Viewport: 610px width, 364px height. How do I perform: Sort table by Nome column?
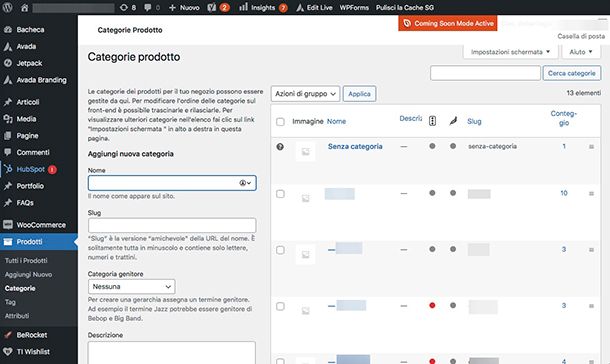(336, 121)
